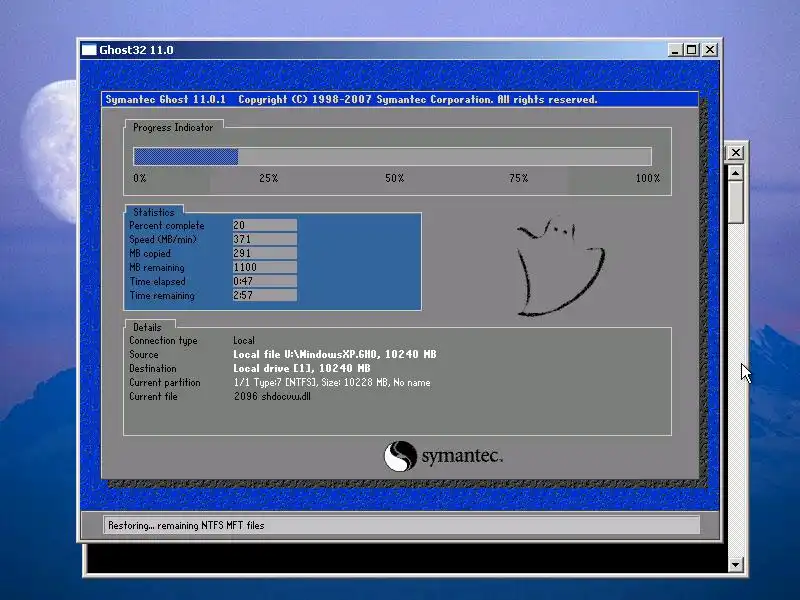Maximize the Ghost32 11.0 window

tap(692, 50)
